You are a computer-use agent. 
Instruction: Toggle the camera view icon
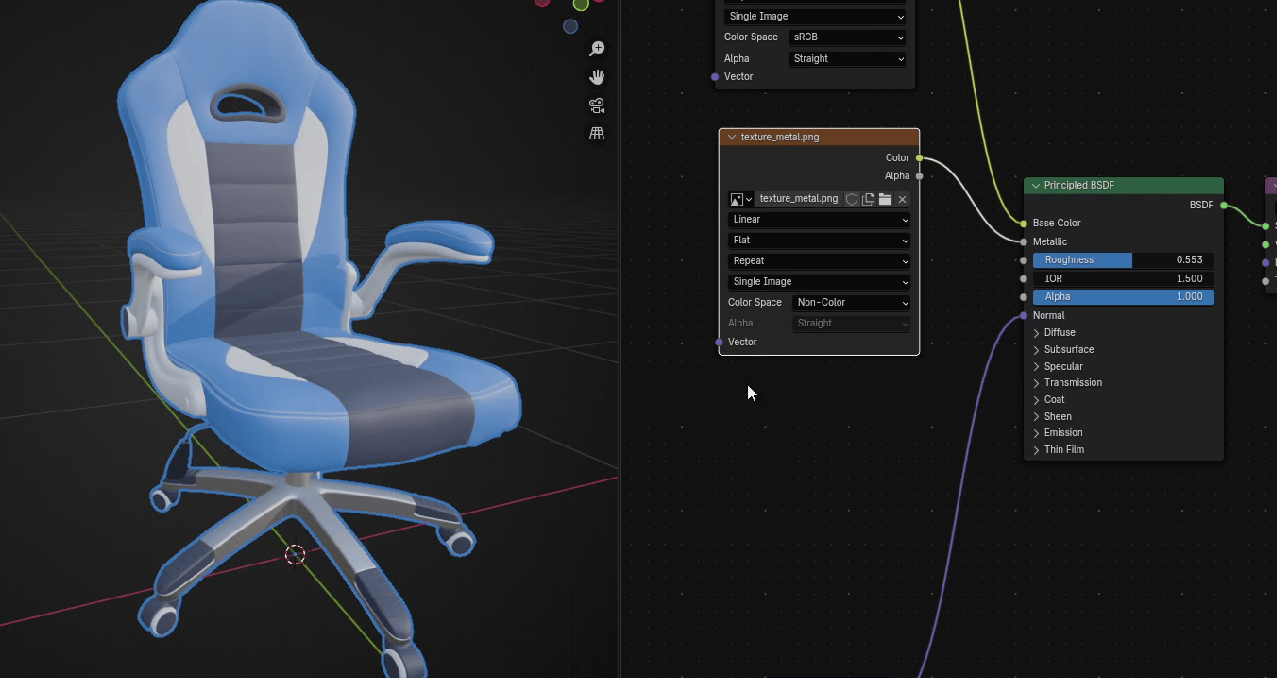pyautogui.click(x=597, y=105)
